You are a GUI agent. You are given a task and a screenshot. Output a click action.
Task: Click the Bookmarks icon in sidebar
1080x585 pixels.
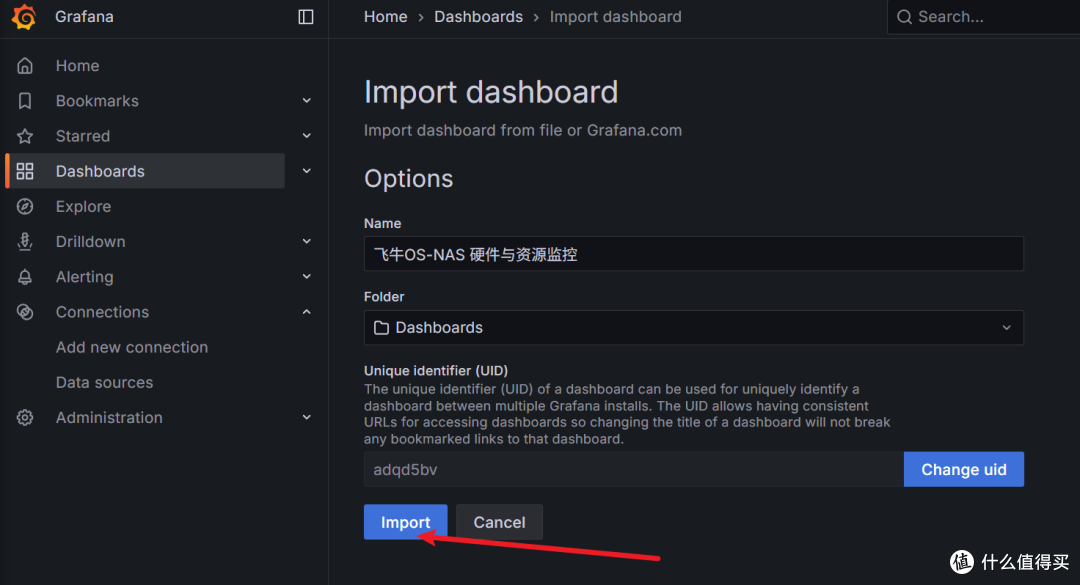[25, 101]
